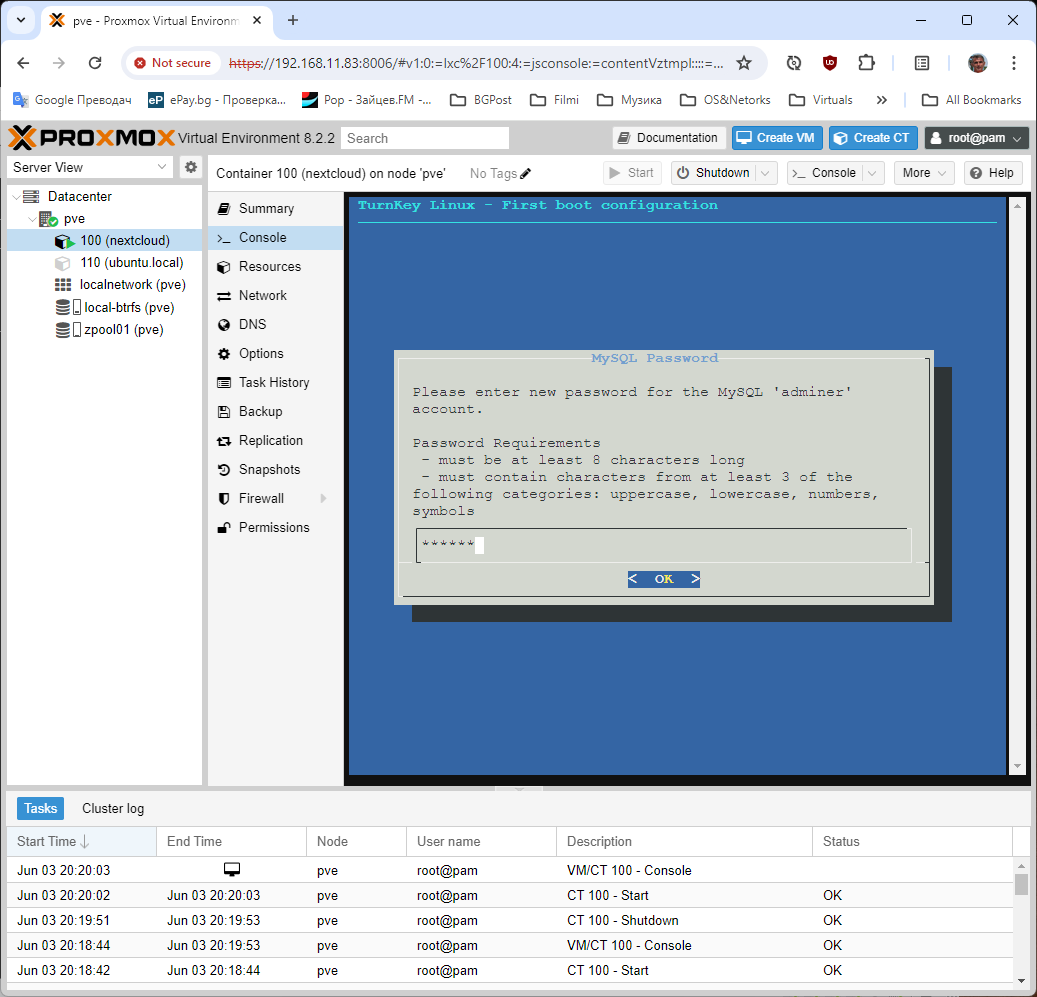Open the uBlock Origin shield extension
The height and width of the screenshot is (997, 1037).
tap(829, 63)
